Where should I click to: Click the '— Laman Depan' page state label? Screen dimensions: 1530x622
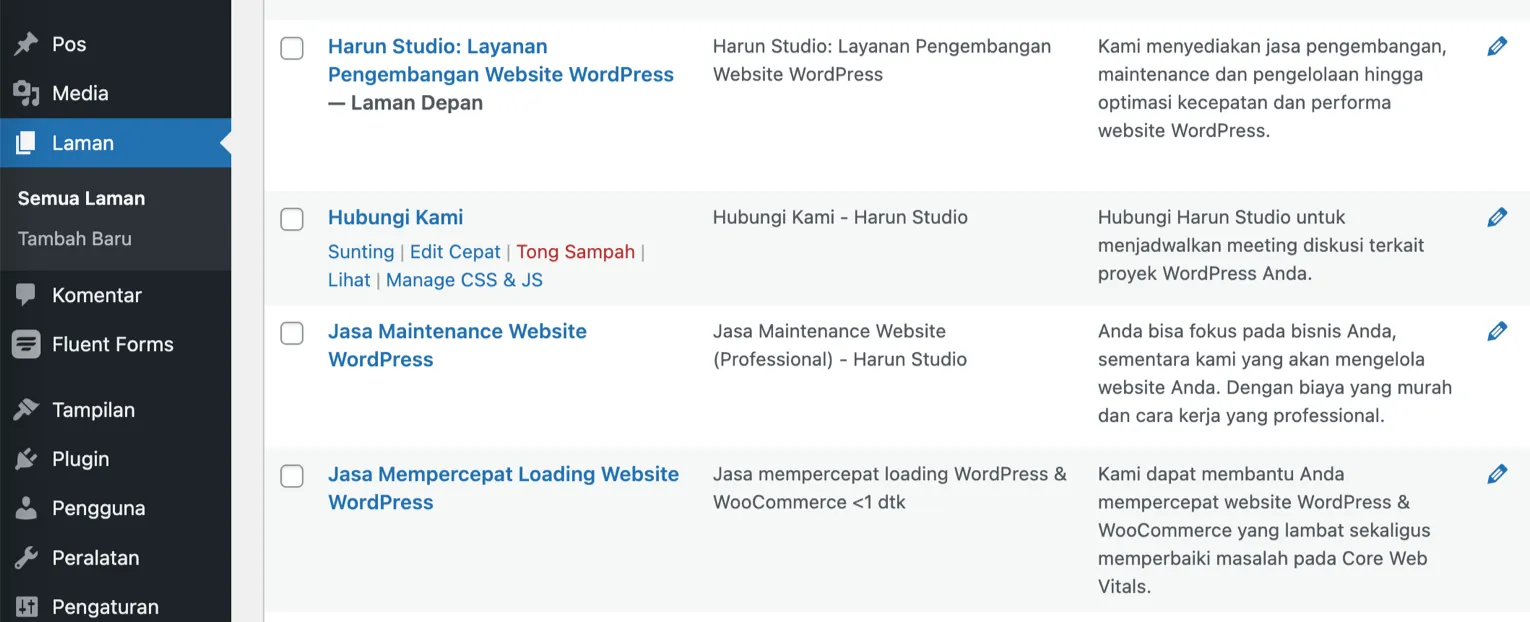[405, 103]
